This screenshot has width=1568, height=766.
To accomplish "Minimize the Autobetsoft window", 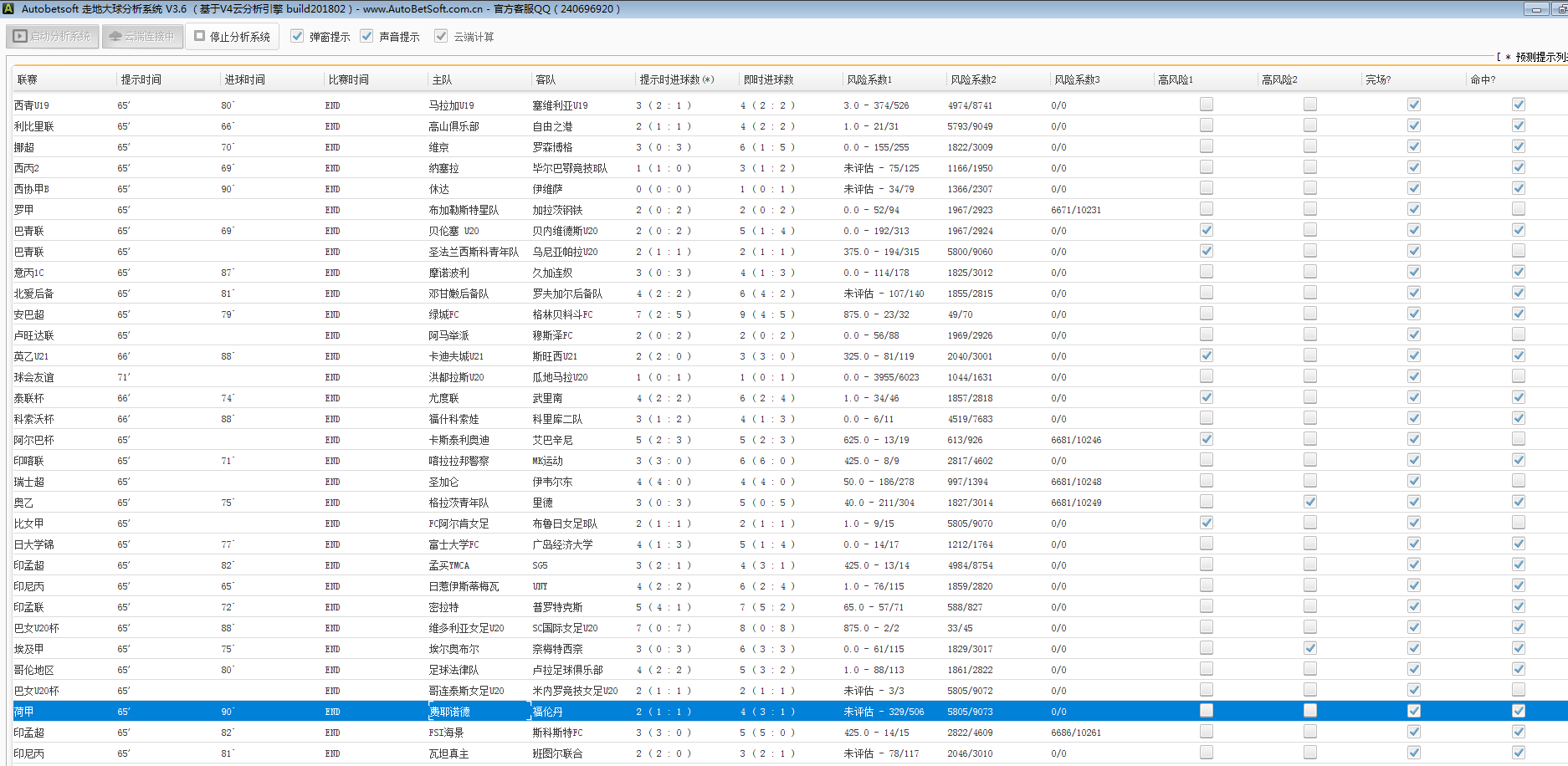I will (x=1536, y=9).
